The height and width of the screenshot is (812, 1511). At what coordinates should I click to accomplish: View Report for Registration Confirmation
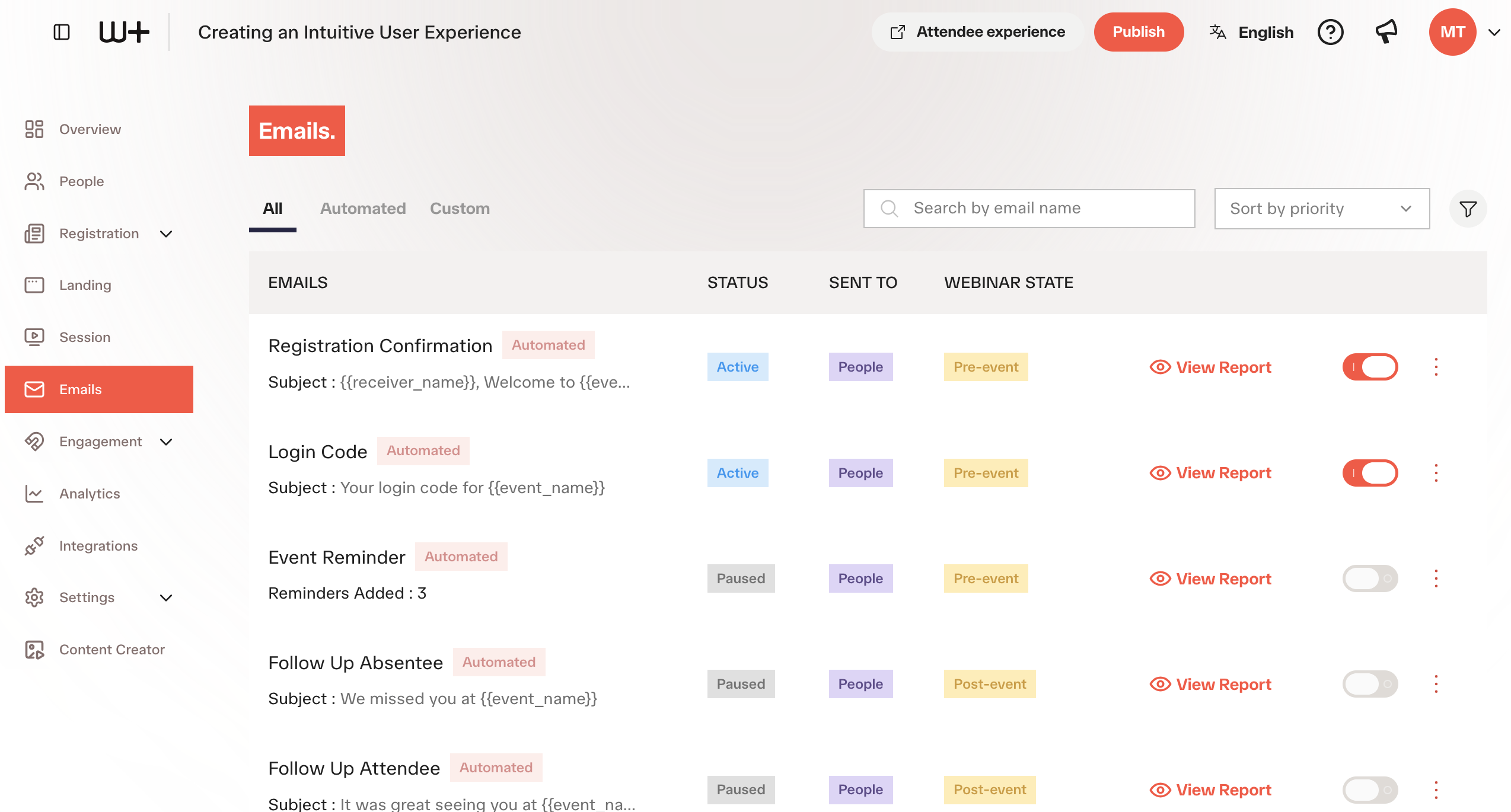tap(1210, 367)
